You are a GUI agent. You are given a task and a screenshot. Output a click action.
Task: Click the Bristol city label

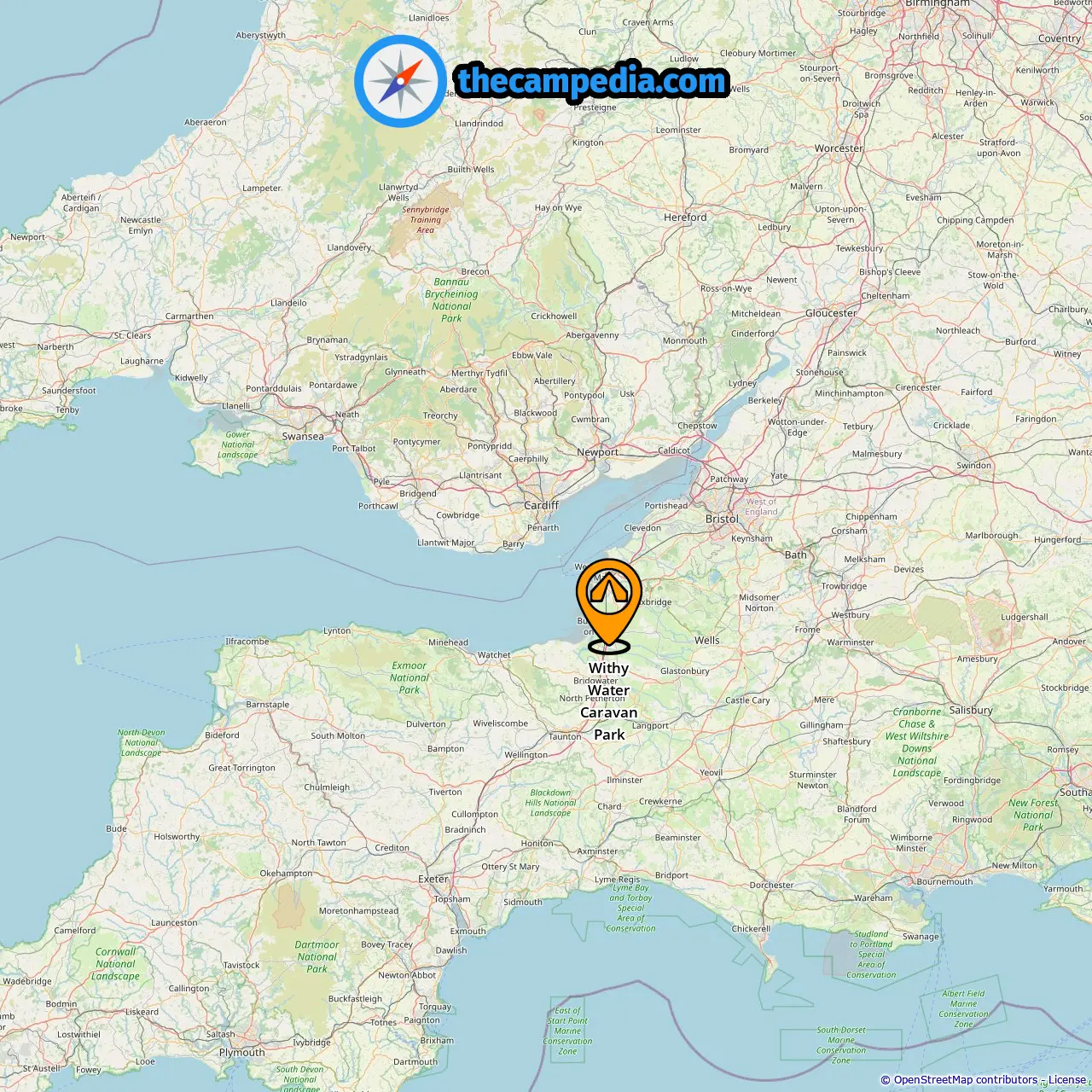722,519
